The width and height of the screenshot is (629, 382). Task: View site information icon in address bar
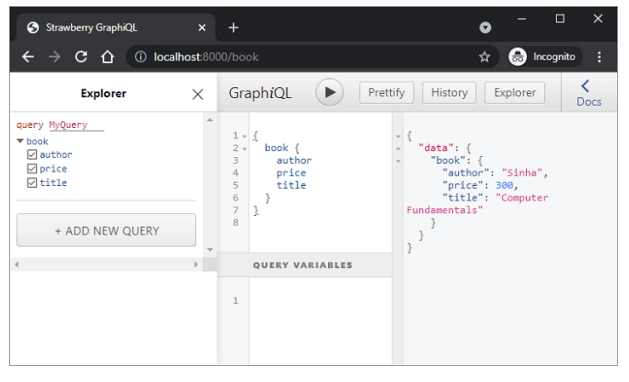point(140,57)
